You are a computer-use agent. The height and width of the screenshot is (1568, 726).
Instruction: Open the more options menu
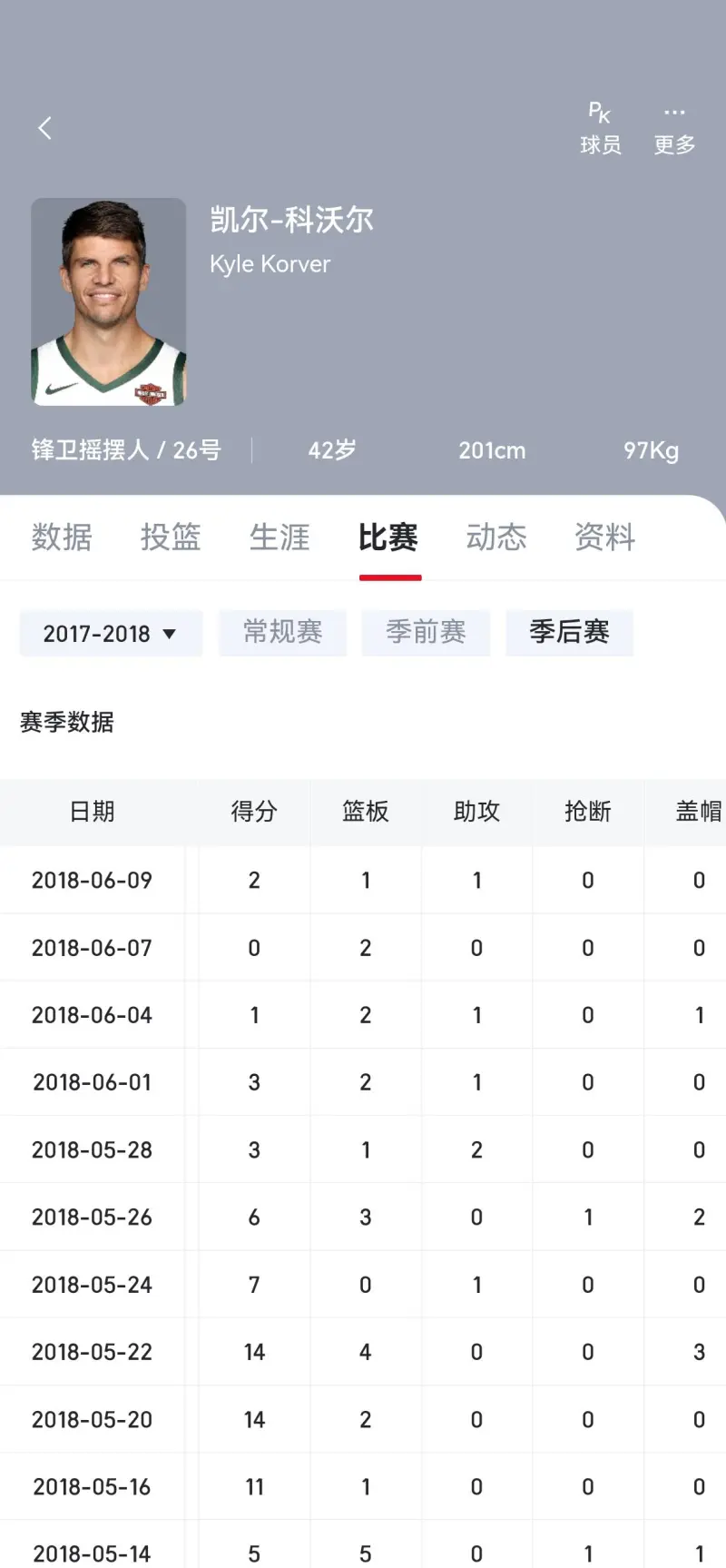point(674,128)
